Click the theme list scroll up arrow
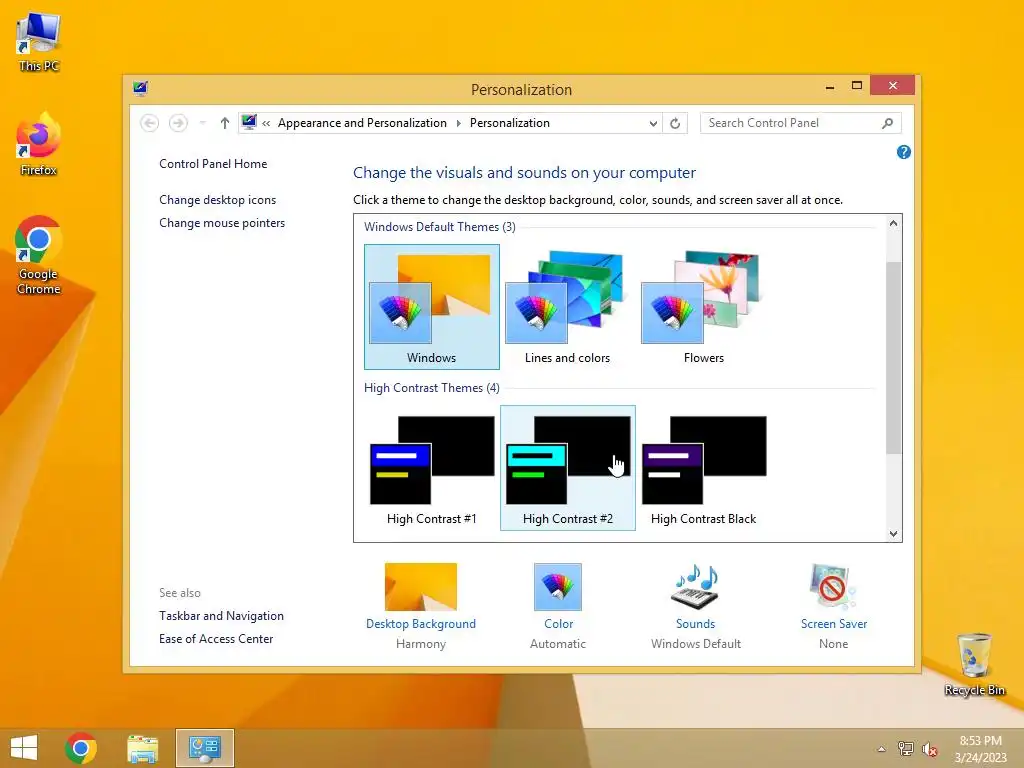1024x768 pixels. point(893,223)
